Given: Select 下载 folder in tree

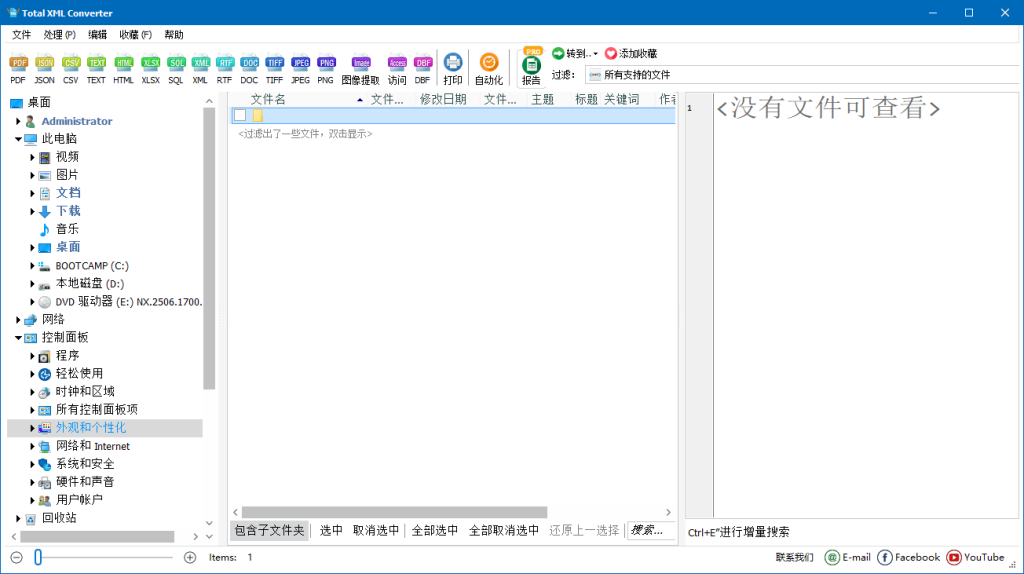Looking at the screenshot, I should tap(68, 211).
